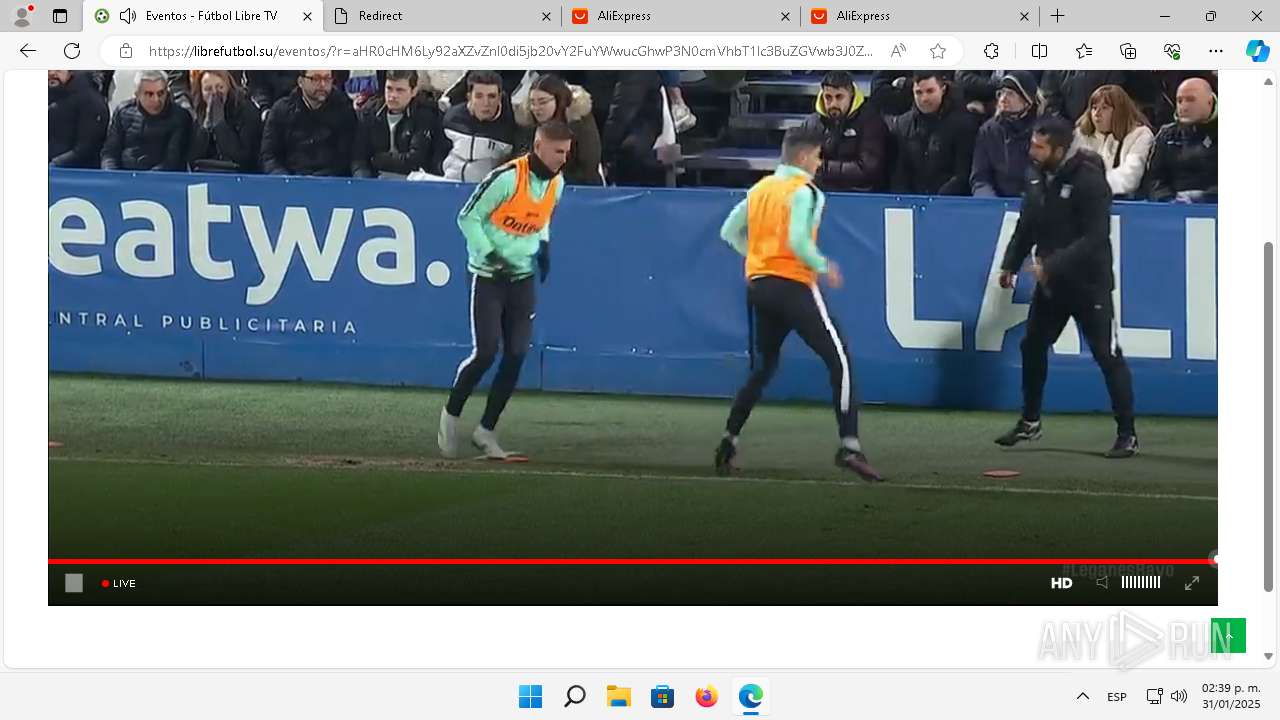Close the second AliExpress tab
This screenshot has height=720, width=1280.
point(1024,16)
